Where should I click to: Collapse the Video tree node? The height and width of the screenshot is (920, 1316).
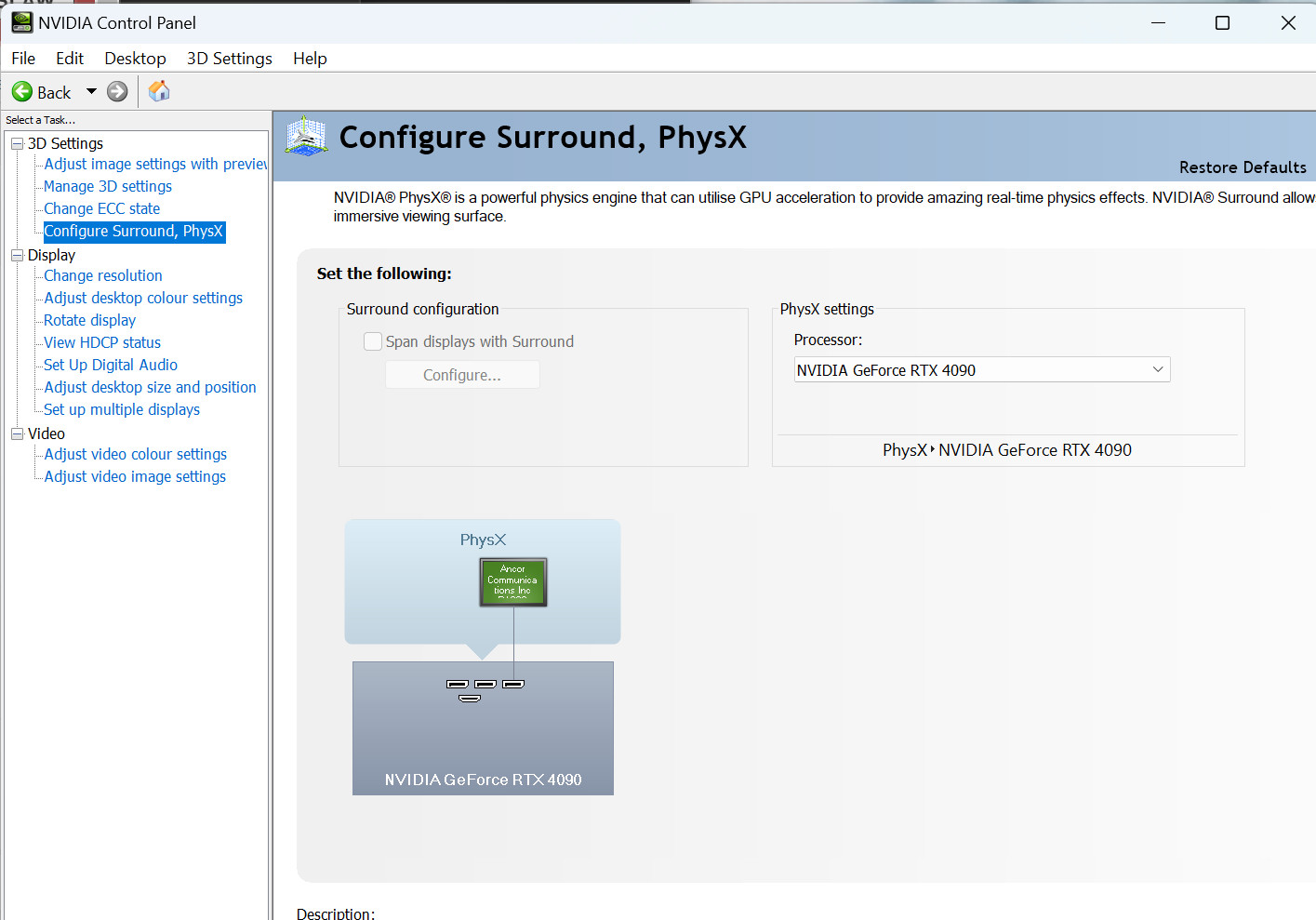[x=17, y=433]
